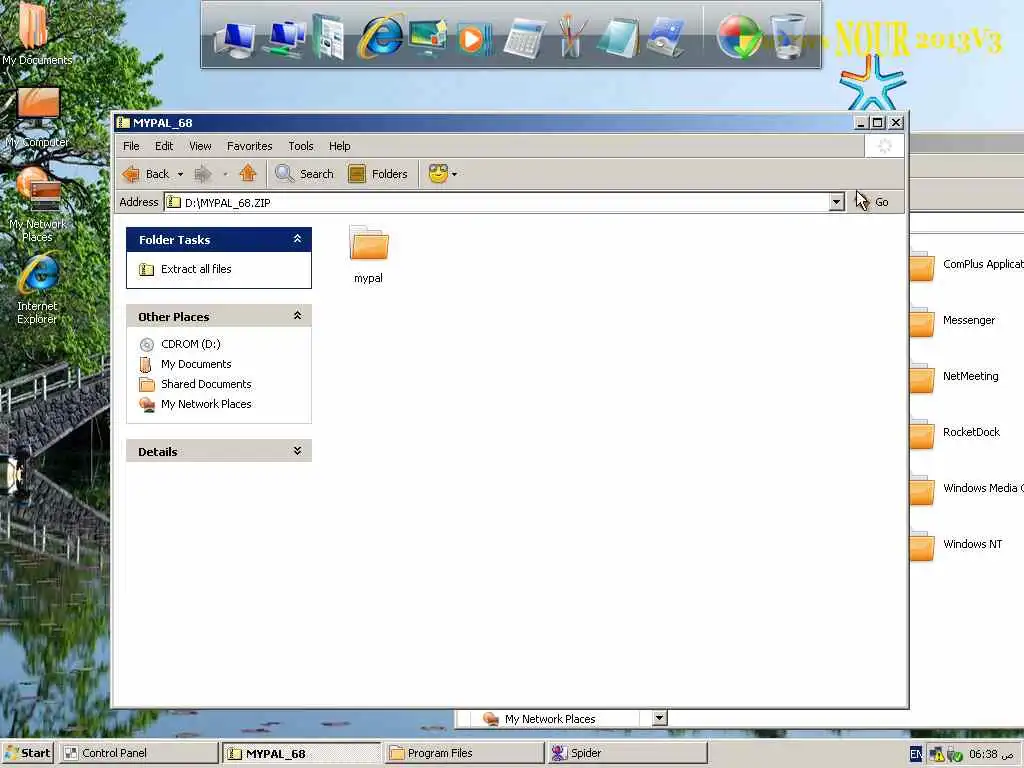Click the display properties dock icon
Image resolution: width=1024 pixels, height=768 pixels.
point(428,37)
